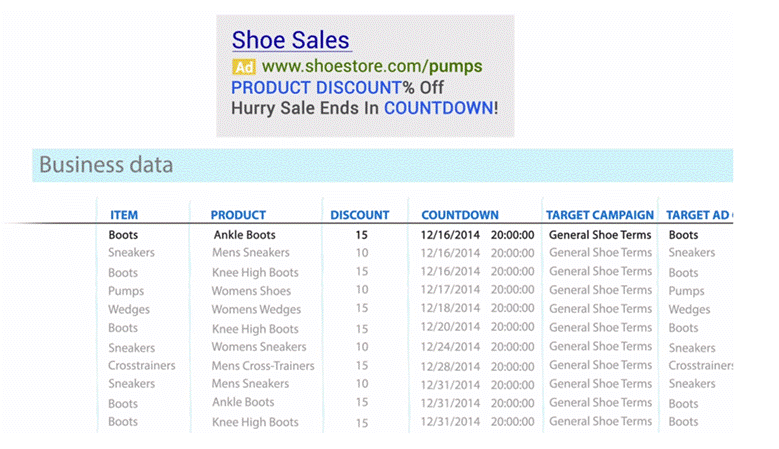
Task: Click the Ankle Boots cell in first row
Action: [244, 235]
